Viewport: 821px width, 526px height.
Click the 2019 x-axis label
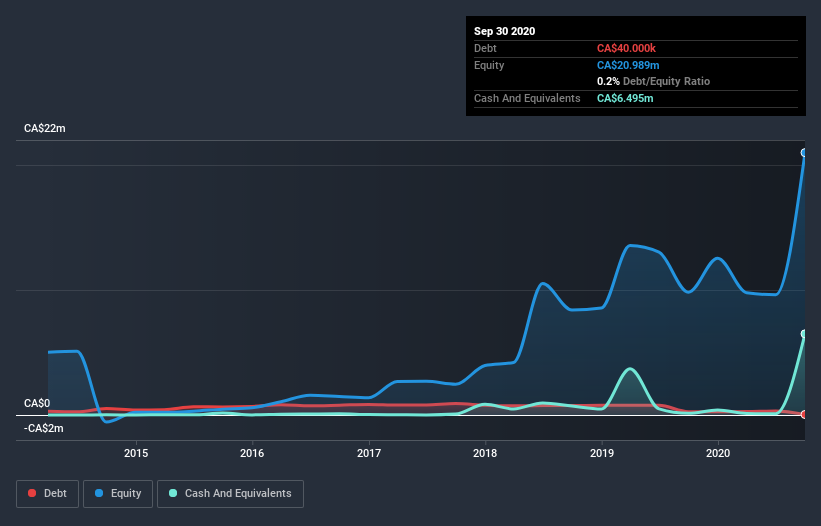(x=602, y=453)
